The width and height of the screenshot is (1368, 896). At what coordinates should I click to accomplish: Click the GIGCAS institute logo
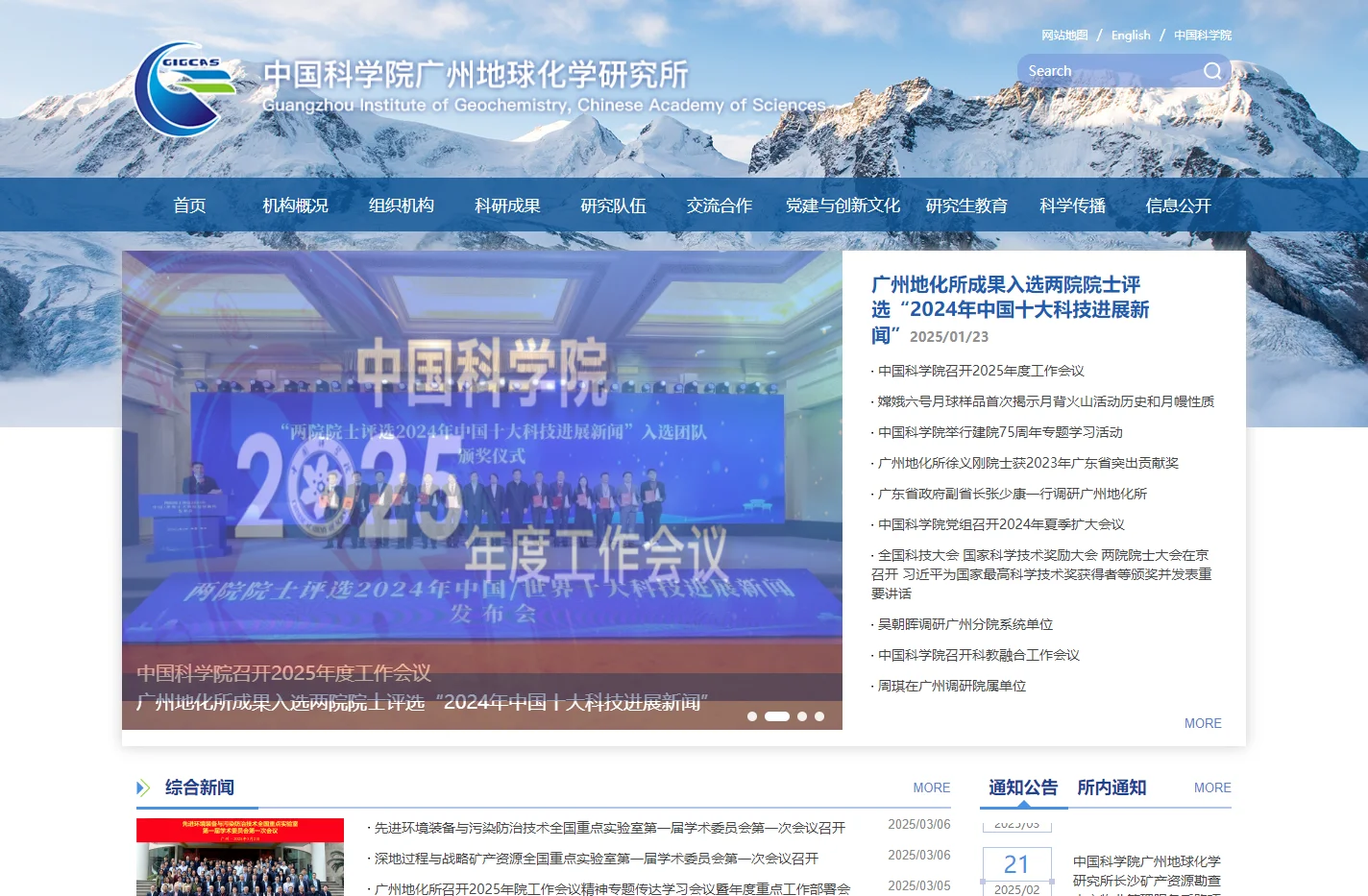point(184,87)
